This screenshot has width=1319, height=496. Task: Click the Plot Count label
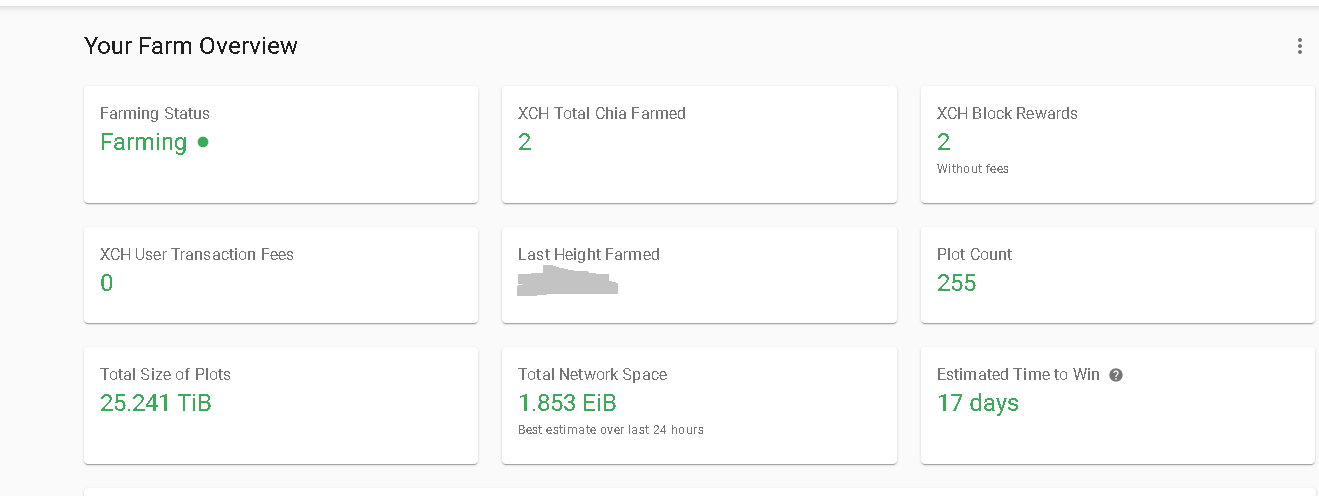click(x=974, y=255)
